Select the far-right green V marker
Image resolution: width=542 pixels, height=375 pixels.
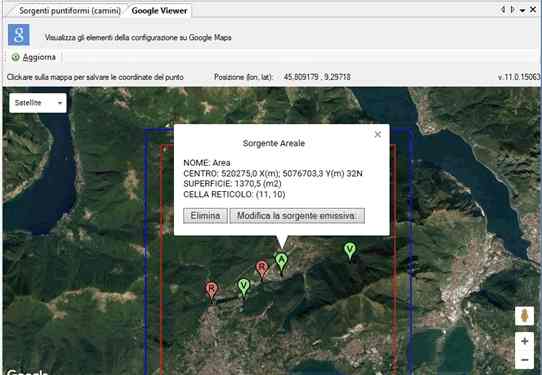point(350,251)
